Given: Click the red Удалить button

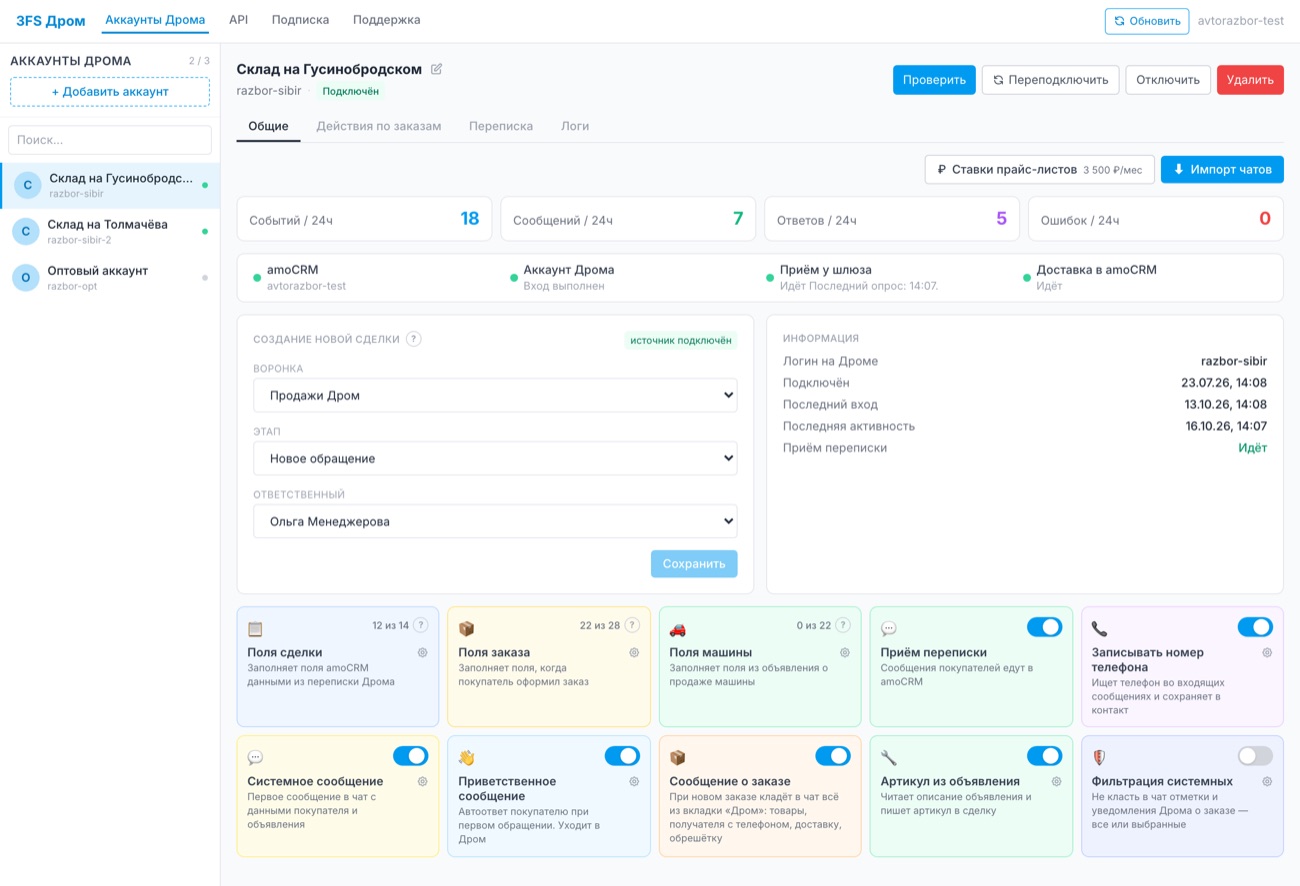Looking at the screenshot, I should (1250, 80).
